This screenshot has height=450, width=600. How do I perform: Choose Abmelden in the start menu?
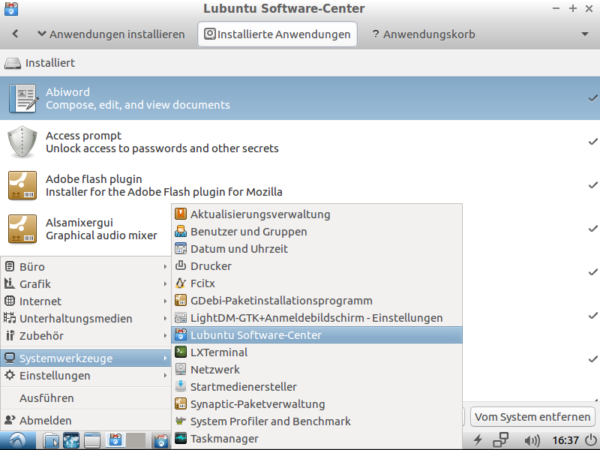86,420
